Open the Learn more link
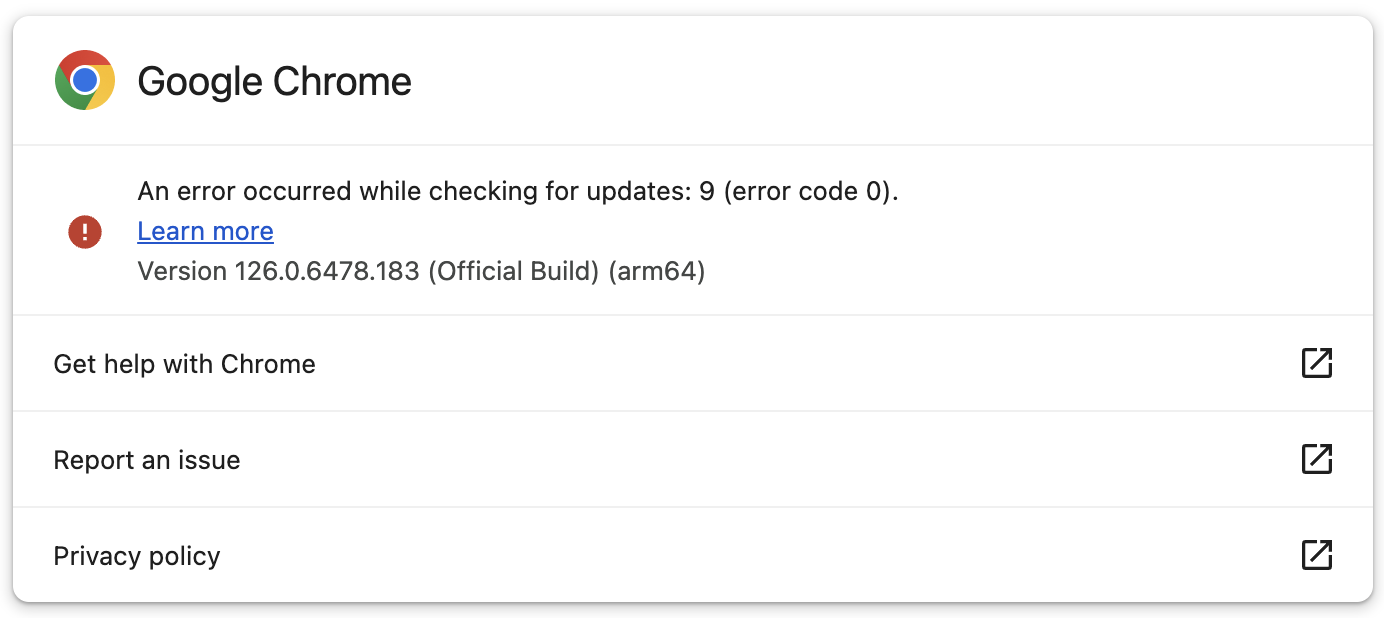Image resolution: width=1384 pixels, height=618 pixels. (205, 231)
